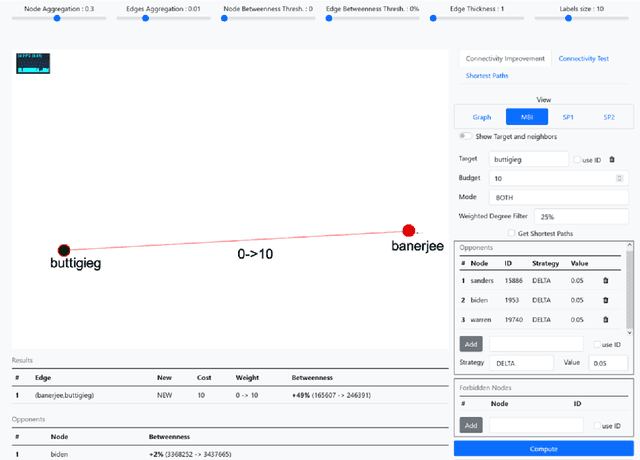Image resolution: width=640 pixels, height=460 pixels.
Task: Click (banerjee,buttigieg) edge in results
Action: pyautogui.click(x=64, y=395)
